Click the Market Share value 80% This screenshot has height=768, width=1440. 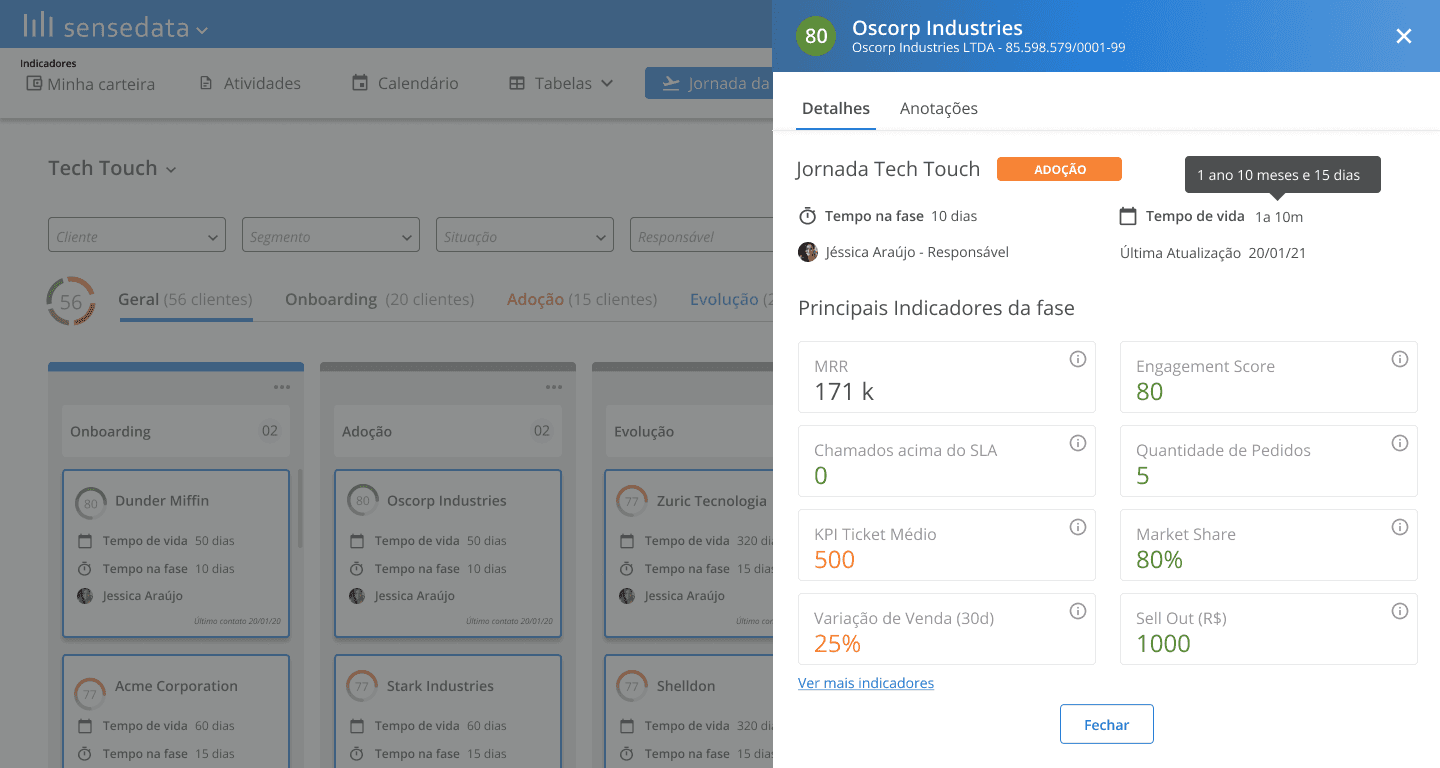[x=1159, y=560]
